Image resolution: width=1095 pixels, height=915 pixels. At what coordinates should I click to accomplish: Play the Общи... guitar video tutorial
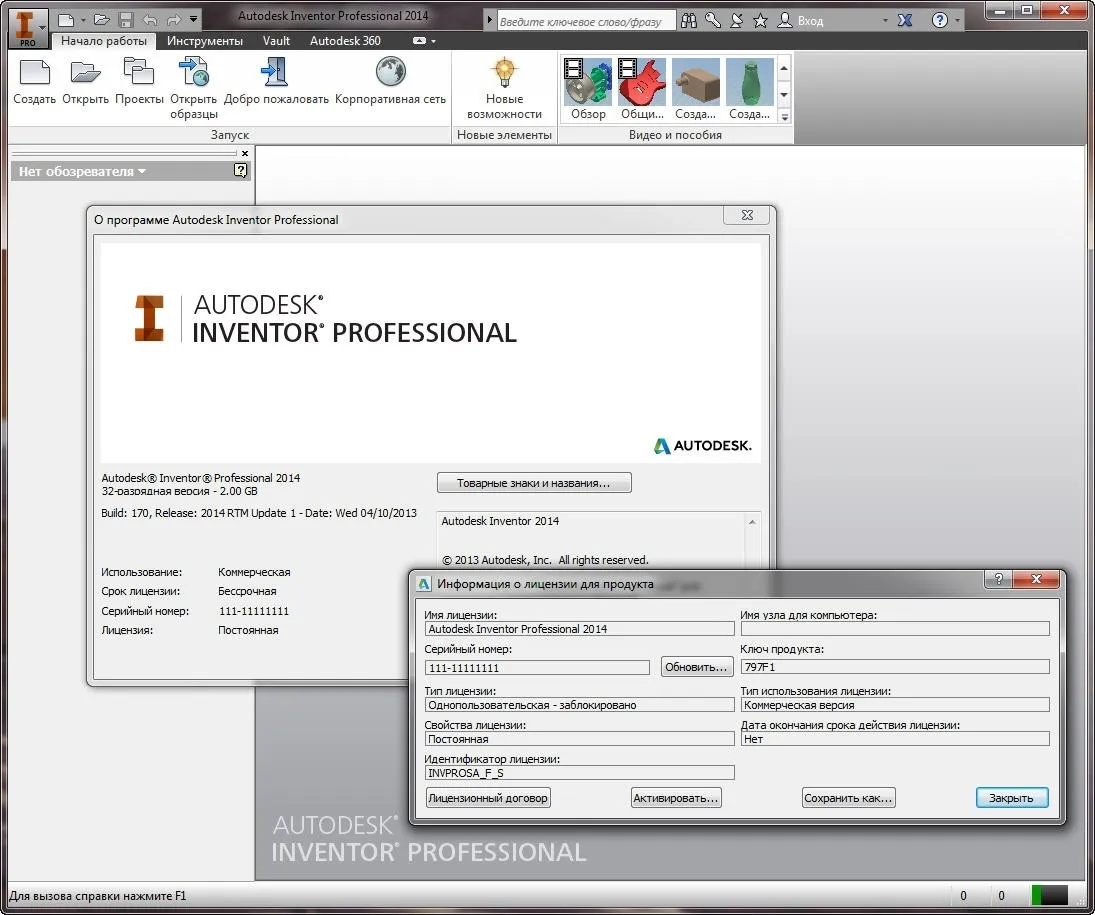point(642,89)
